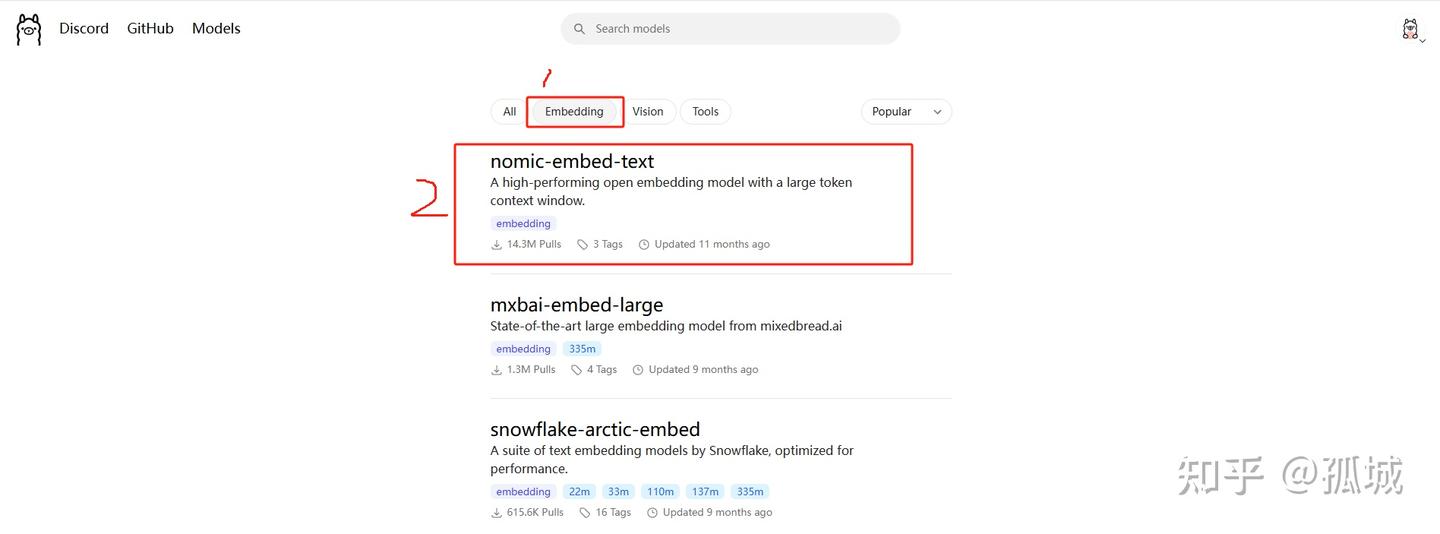Open the Popular sort dropdown
The height and width of the screenshot is (534, 1440).
906,112
